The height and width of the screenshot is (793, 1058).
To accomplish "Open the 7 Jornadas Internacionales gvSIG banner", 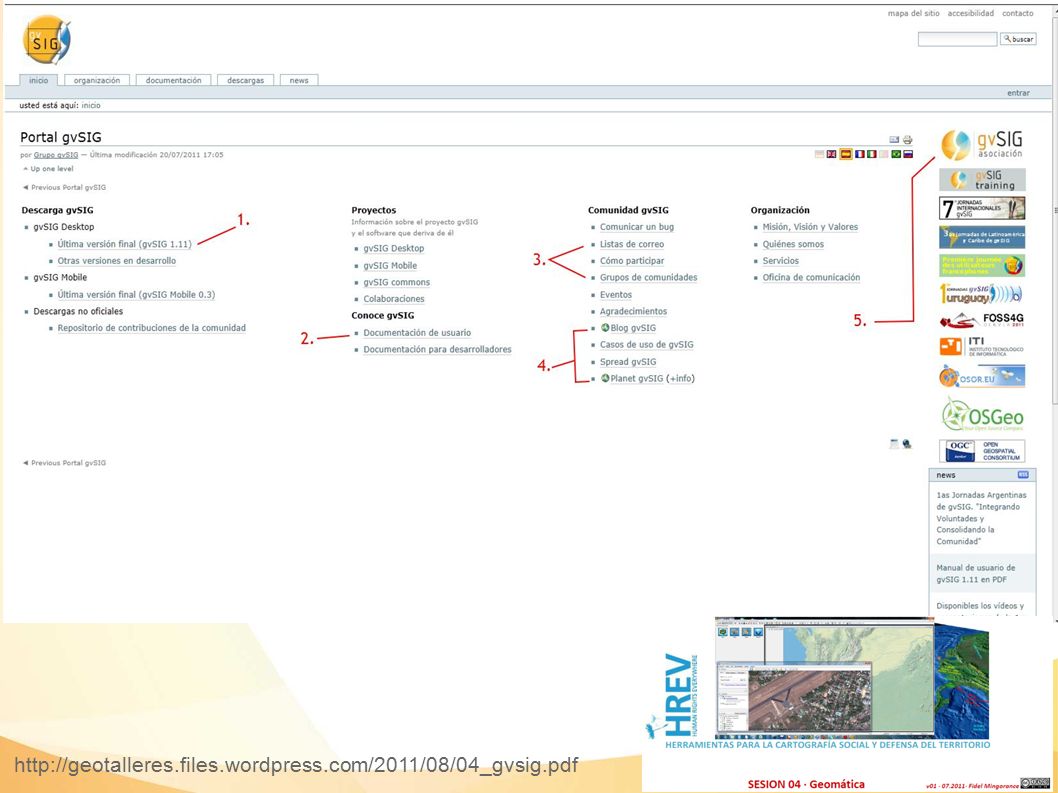I will tap(982, 209).
